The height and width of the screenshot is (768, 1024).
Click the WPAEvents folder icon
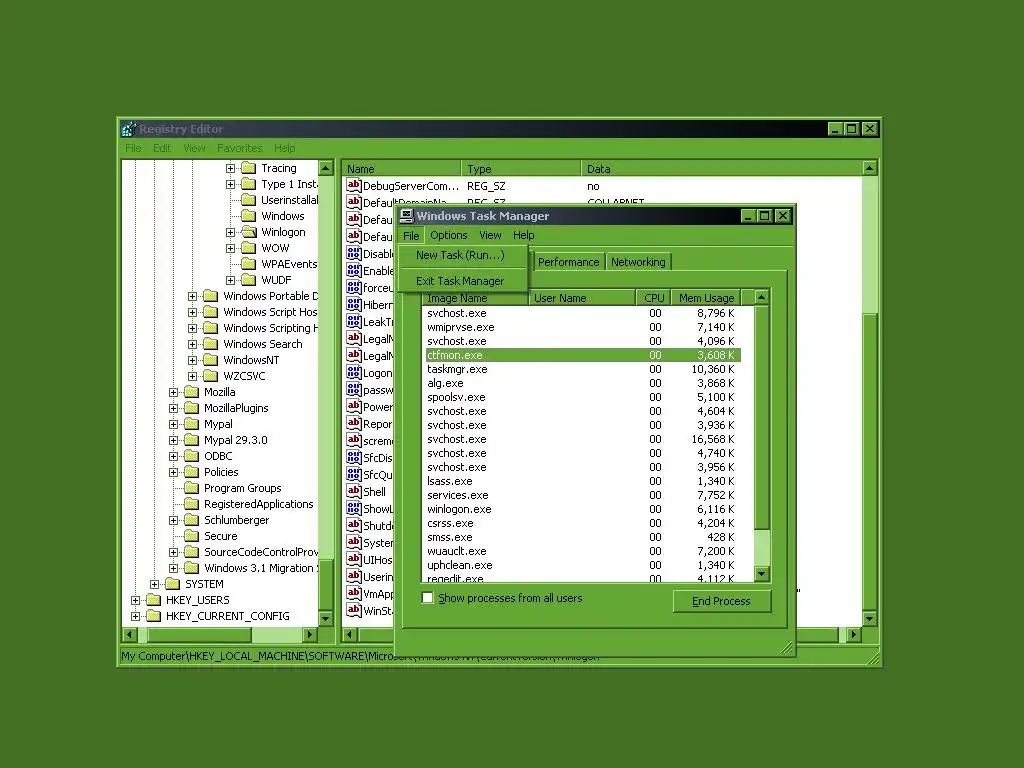pos(249,264)
